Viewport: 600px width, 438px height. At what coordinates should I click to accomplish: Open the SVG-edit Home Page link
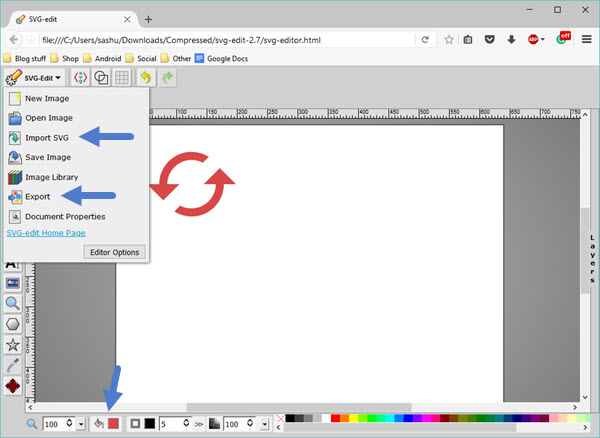click(x=46, y=232)
